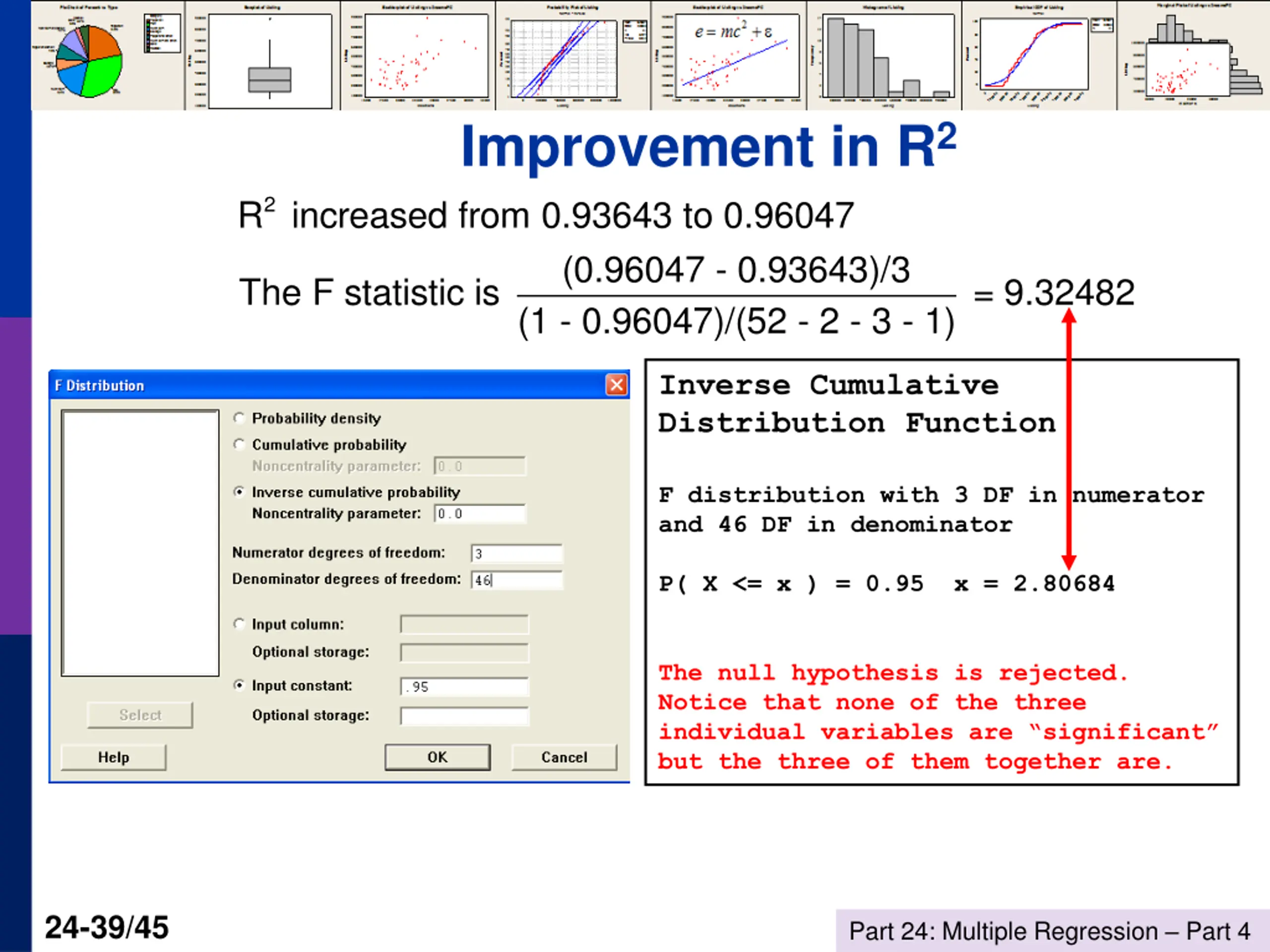The height and width of the screenshot is (952, 1270).
Task: Select the Probability density radio button
Action: pyautogui.click(x=239, y=418)
